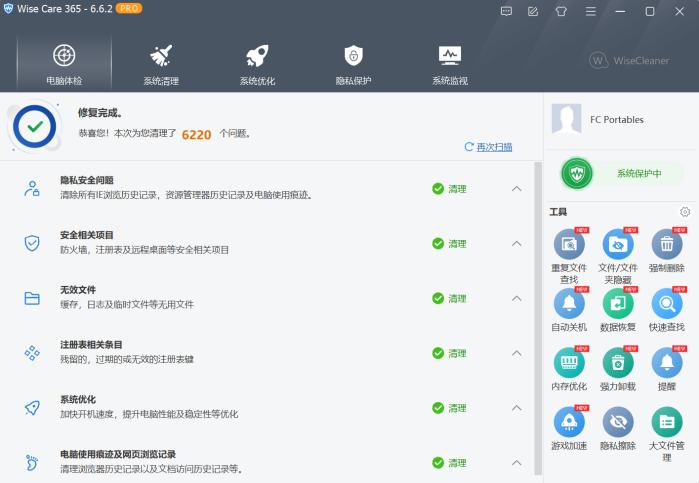699x483 pixels.
Task: Click the edit note icon in title bar
Action: tap(533, 12)
